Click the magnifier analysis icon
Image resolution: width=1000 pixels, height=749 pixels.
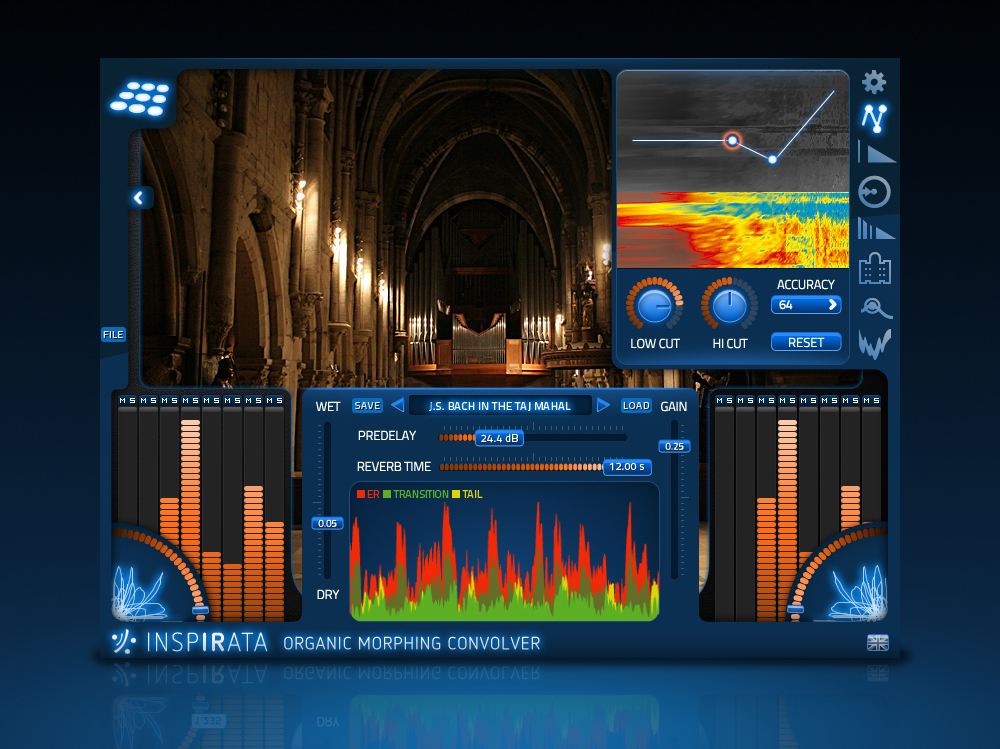pyautogui.click(x=876, y=308)
